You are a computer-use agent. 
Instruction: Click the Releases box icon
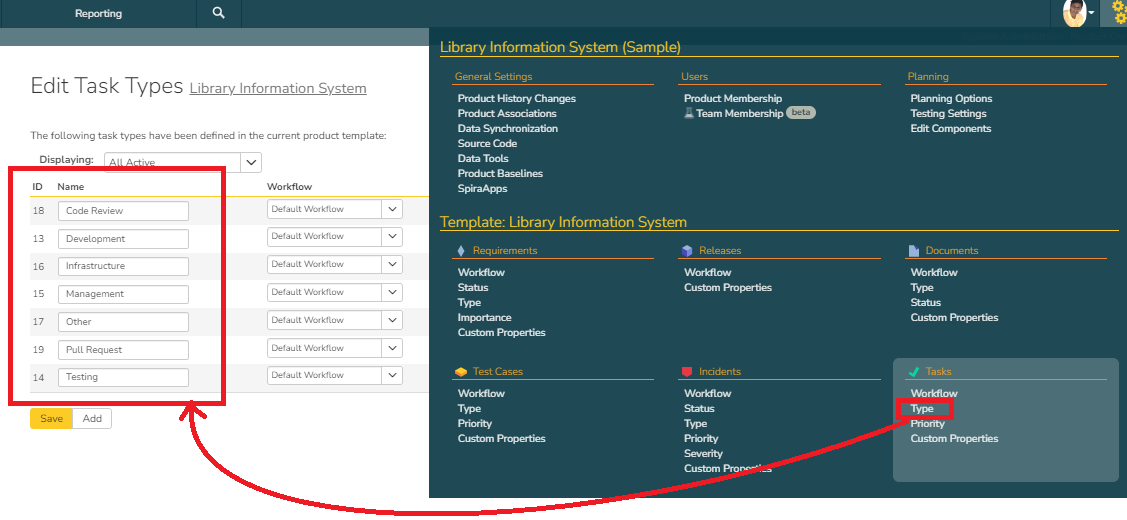pyautogui.click(x=687, y=251)
